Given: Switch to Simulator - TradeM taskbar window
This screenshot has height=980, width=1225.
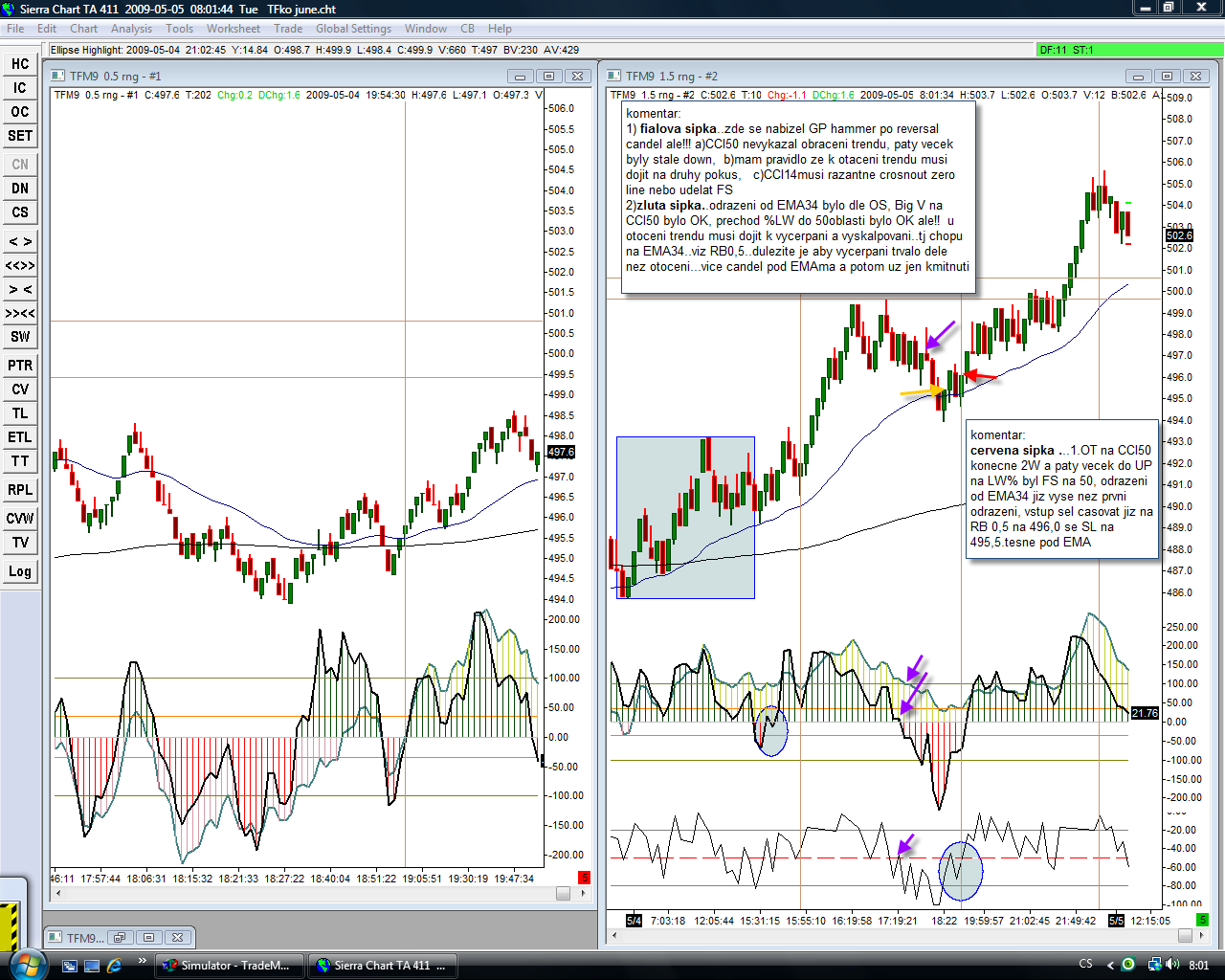Looking at the screenshot, I should pyautogui.click(x=230, y=965).
